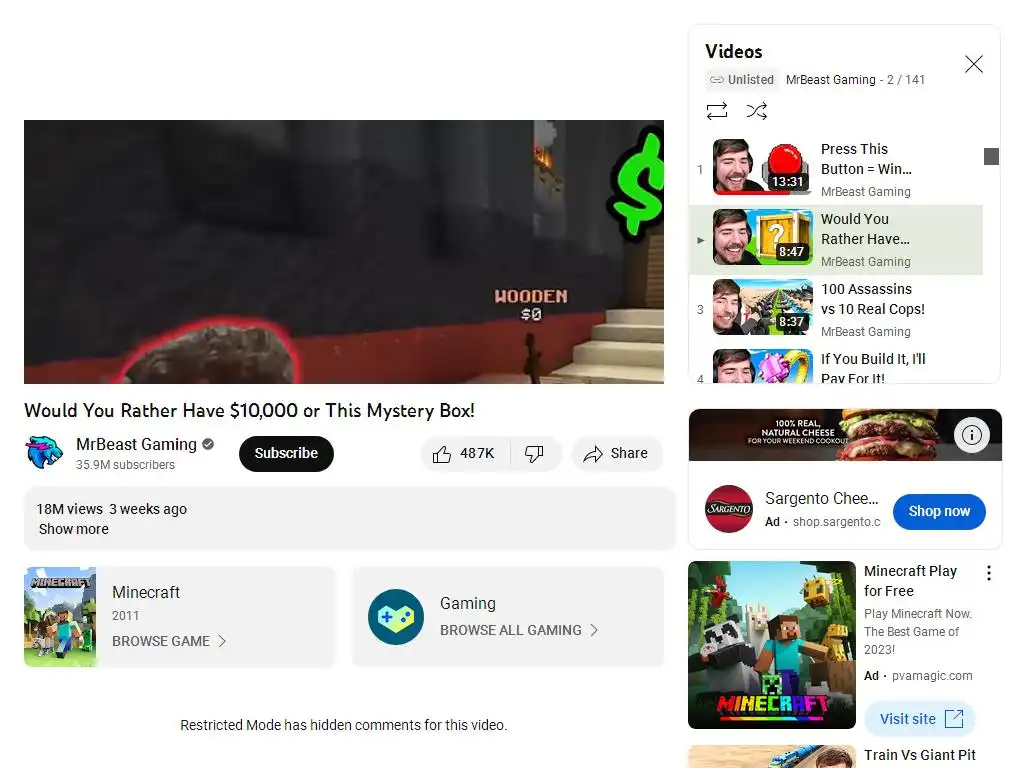Click Sargento Chee... ad title
1024x768 pixels.
tap(822, 498)
